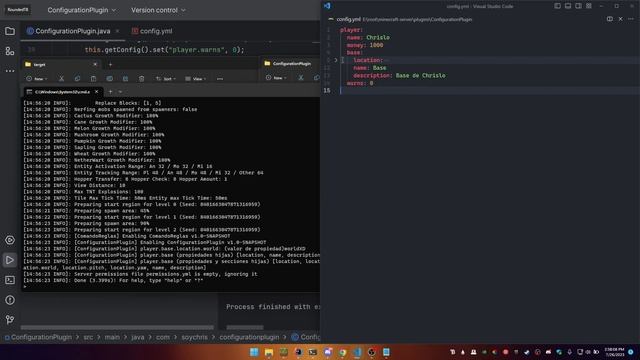Click the 'money: 1000' line in config.yml
Screen dimensions: 640x360
(365, 45)
